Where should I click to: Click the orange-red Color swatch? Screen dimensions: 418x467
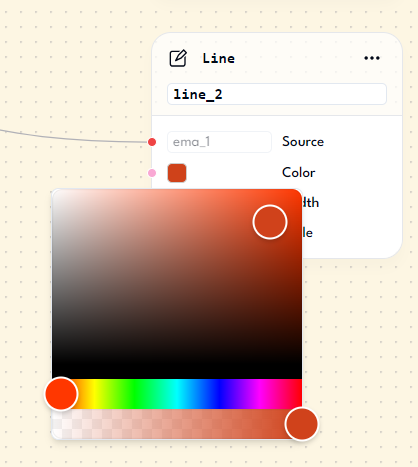coord(177,173)
